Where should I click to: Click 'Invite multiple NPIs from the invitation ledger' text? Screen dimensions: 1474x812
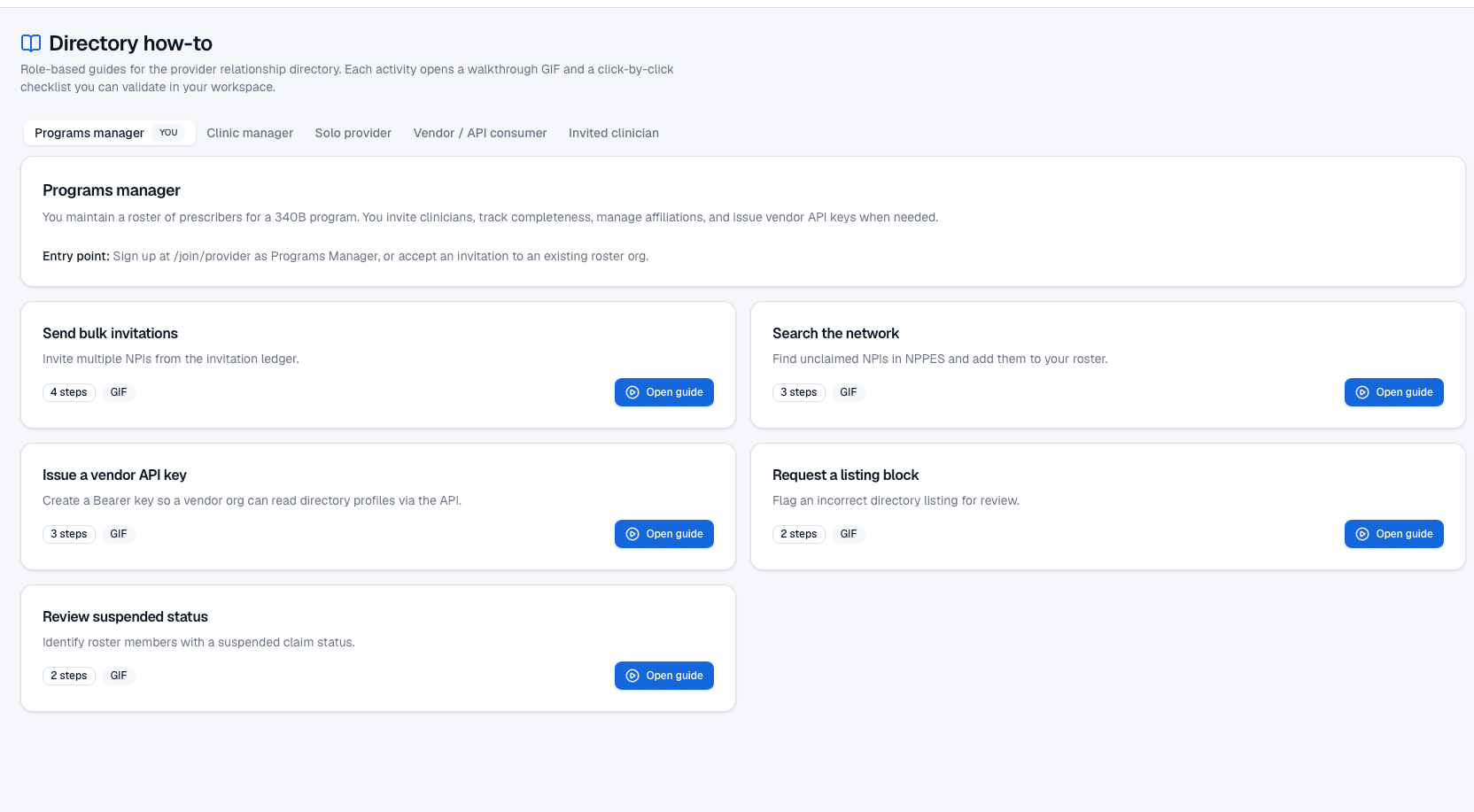(x=171, y=359)
